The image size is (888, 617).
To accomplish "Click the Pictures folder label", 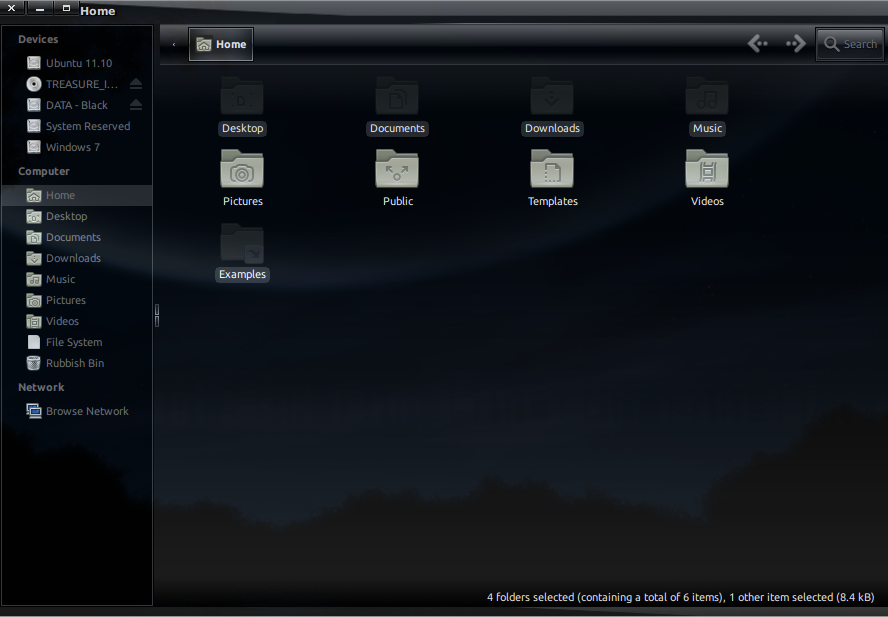I will coord(242,201).
